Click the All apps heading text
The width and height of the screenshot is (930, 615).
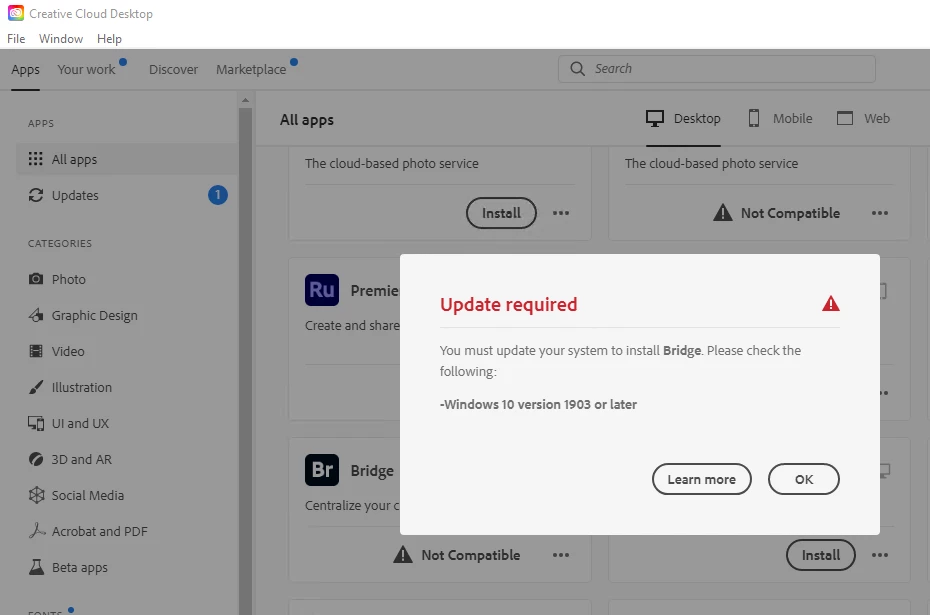coord(307,120)
